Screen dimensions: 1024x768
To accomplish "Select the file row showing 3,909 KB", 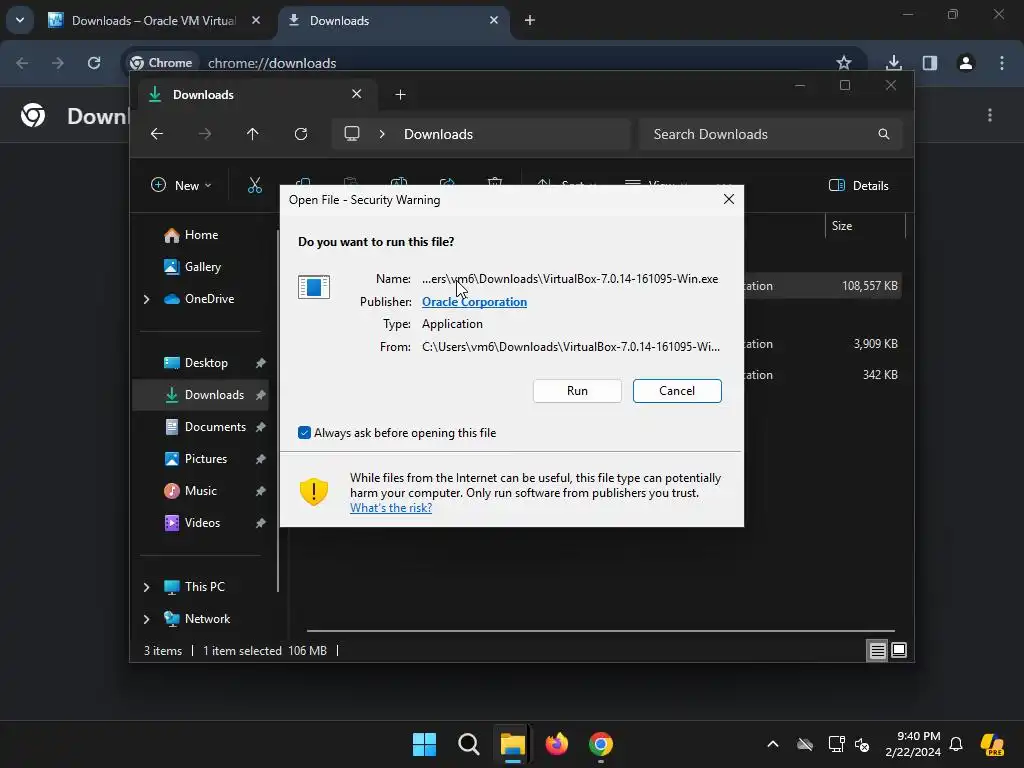I will (x=823, y=344).
